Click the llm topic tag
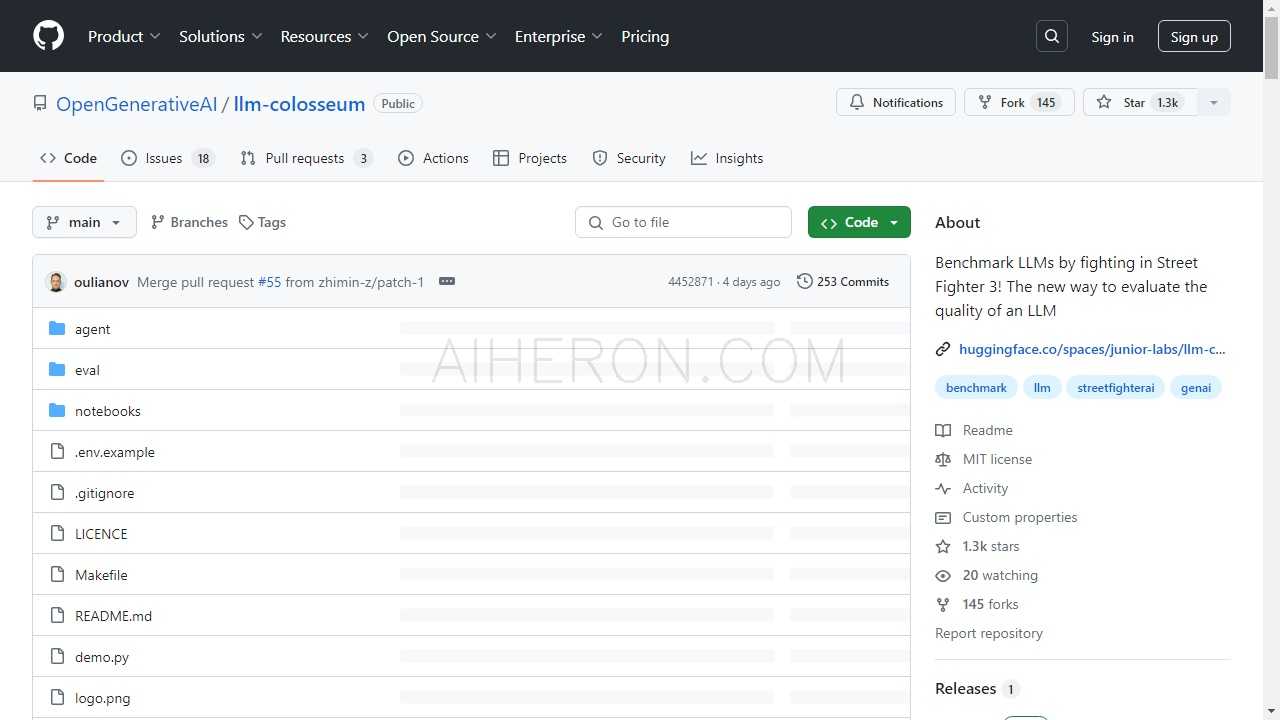The width and height of the screenshot is (1280, 720). [1042, 388]
